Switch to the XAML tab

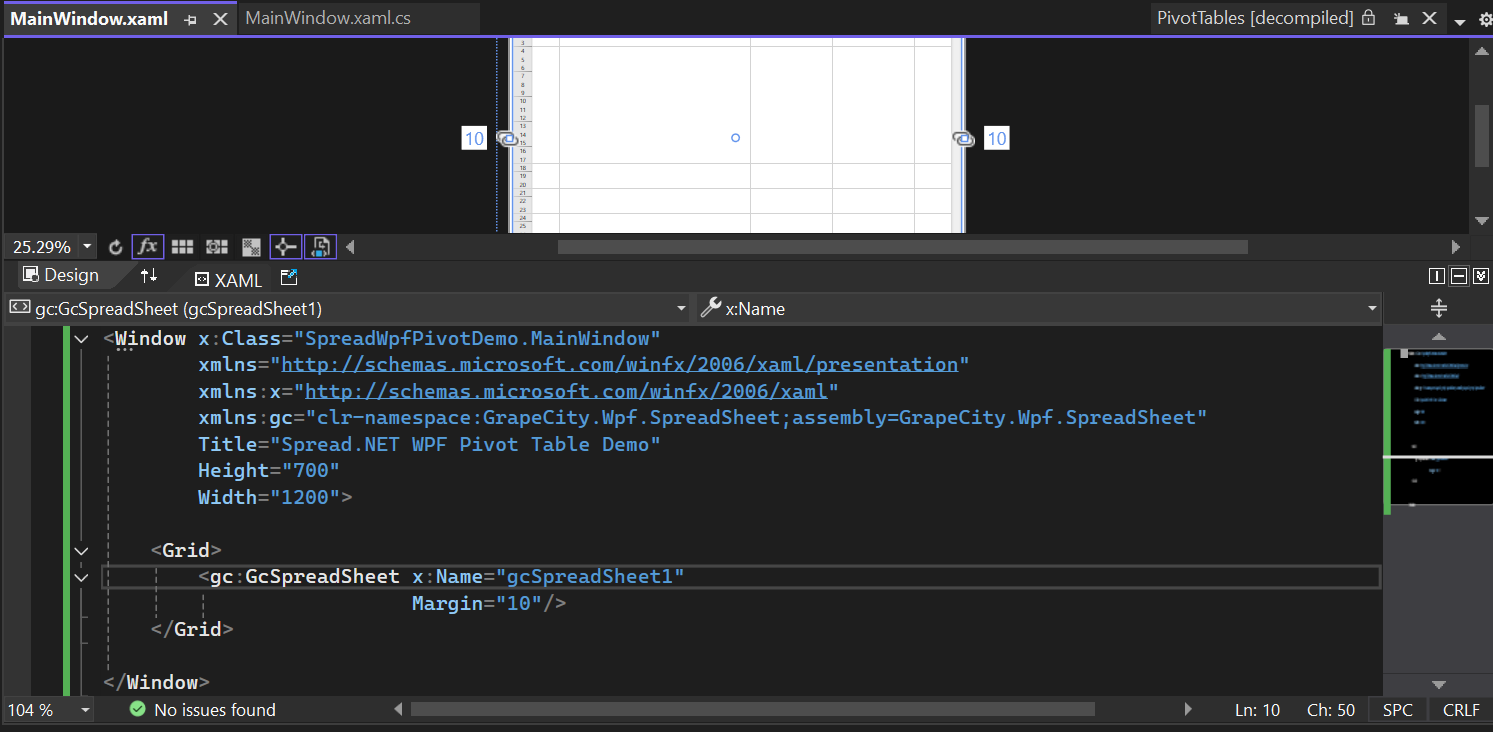(228, 280)
